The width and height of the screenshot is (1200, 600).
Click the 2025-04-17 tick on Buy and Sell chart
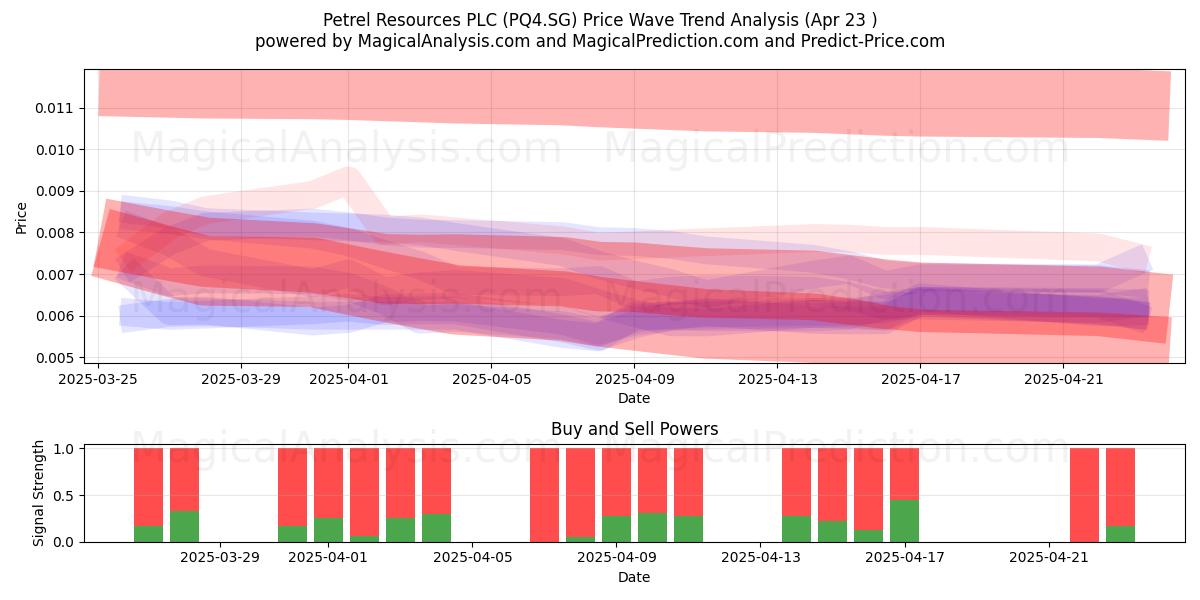coord(904,558)
